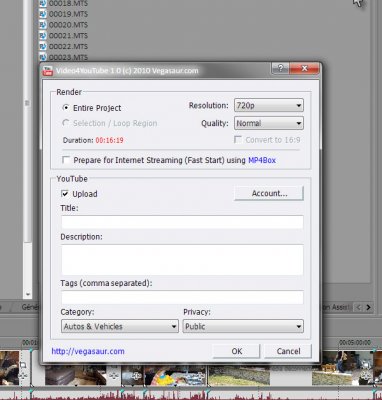Click left arrow of tab scroller
382x400 pixels.
[358, 307]
